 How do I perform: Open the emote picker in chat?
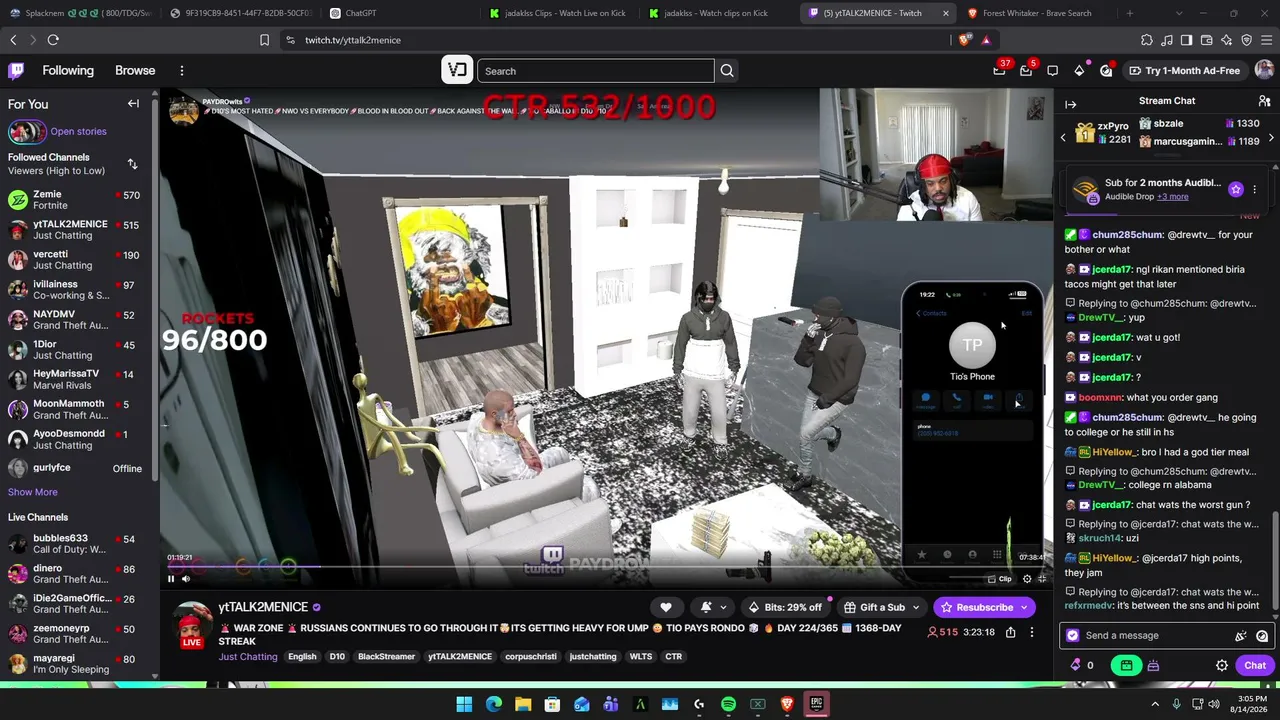(x=1262, y=636)
